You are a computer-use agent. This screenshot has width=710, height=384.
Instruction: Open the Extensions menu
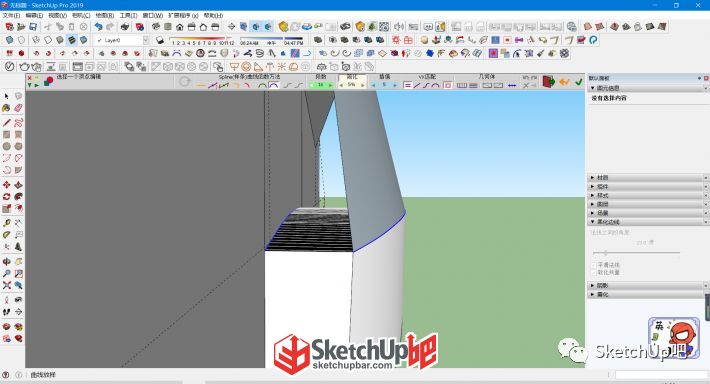[x=183, y=15]
